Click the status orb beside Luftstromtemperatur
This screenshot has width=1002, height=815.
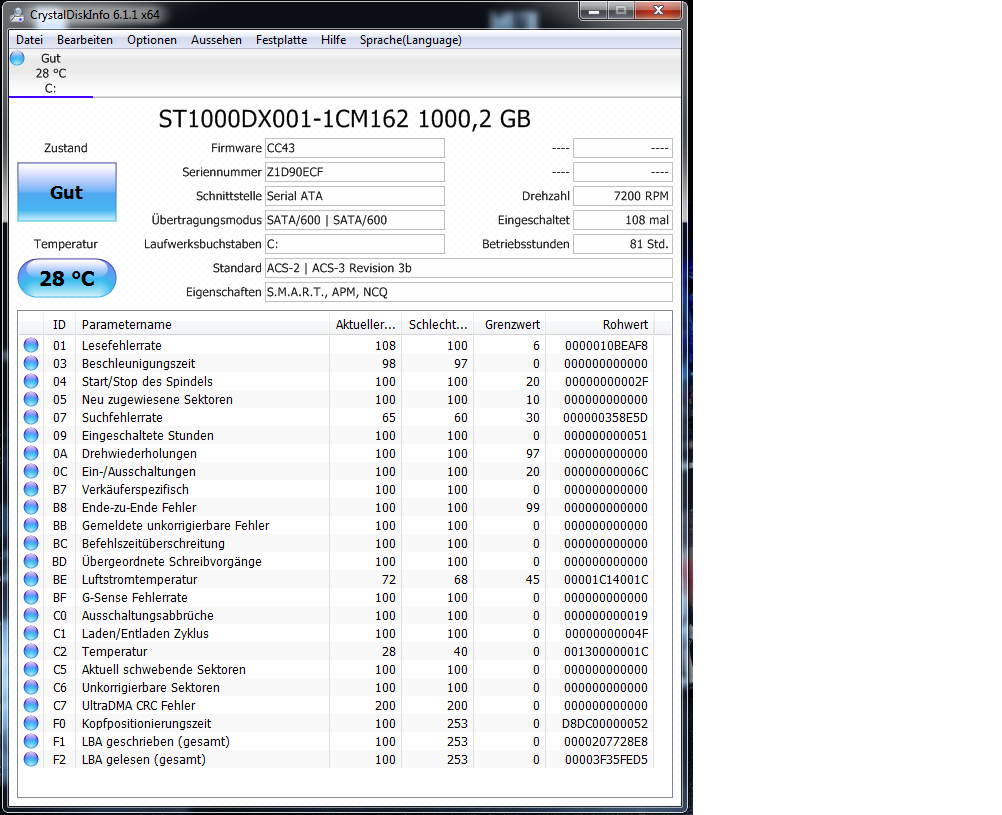click(31, 579)
